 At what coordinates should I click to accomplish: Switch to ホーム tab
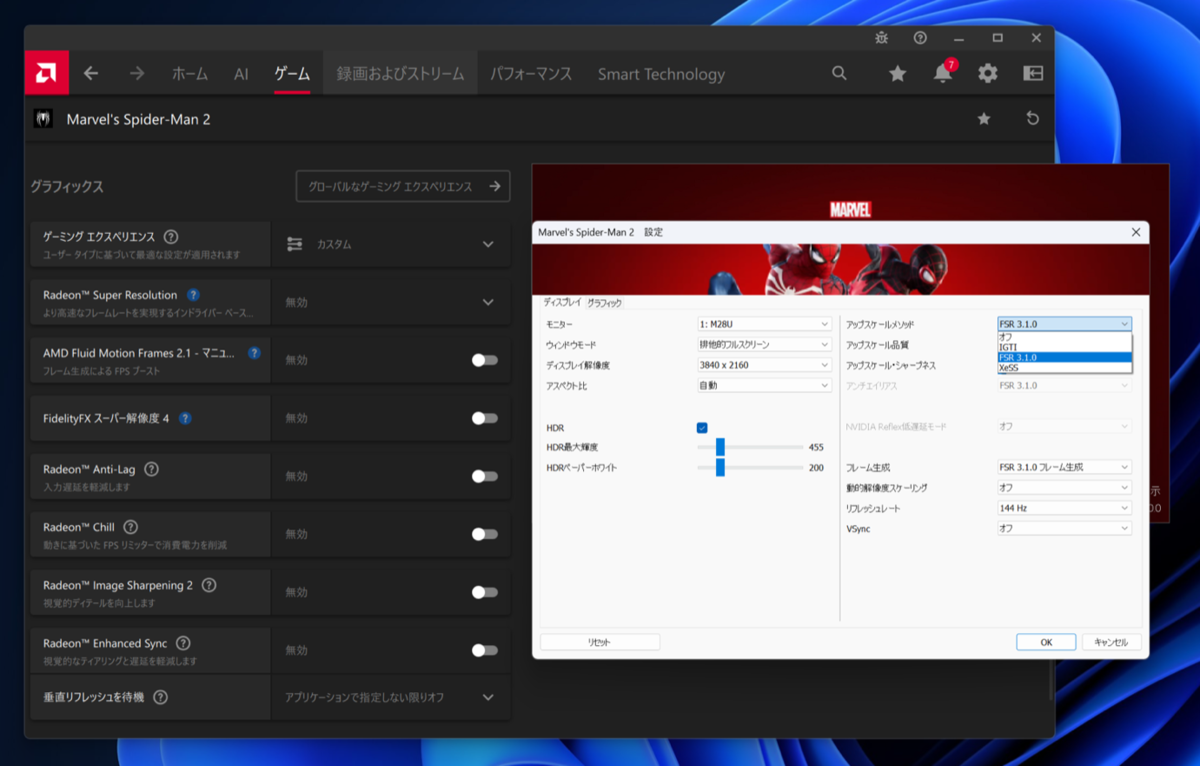point(190,74)
